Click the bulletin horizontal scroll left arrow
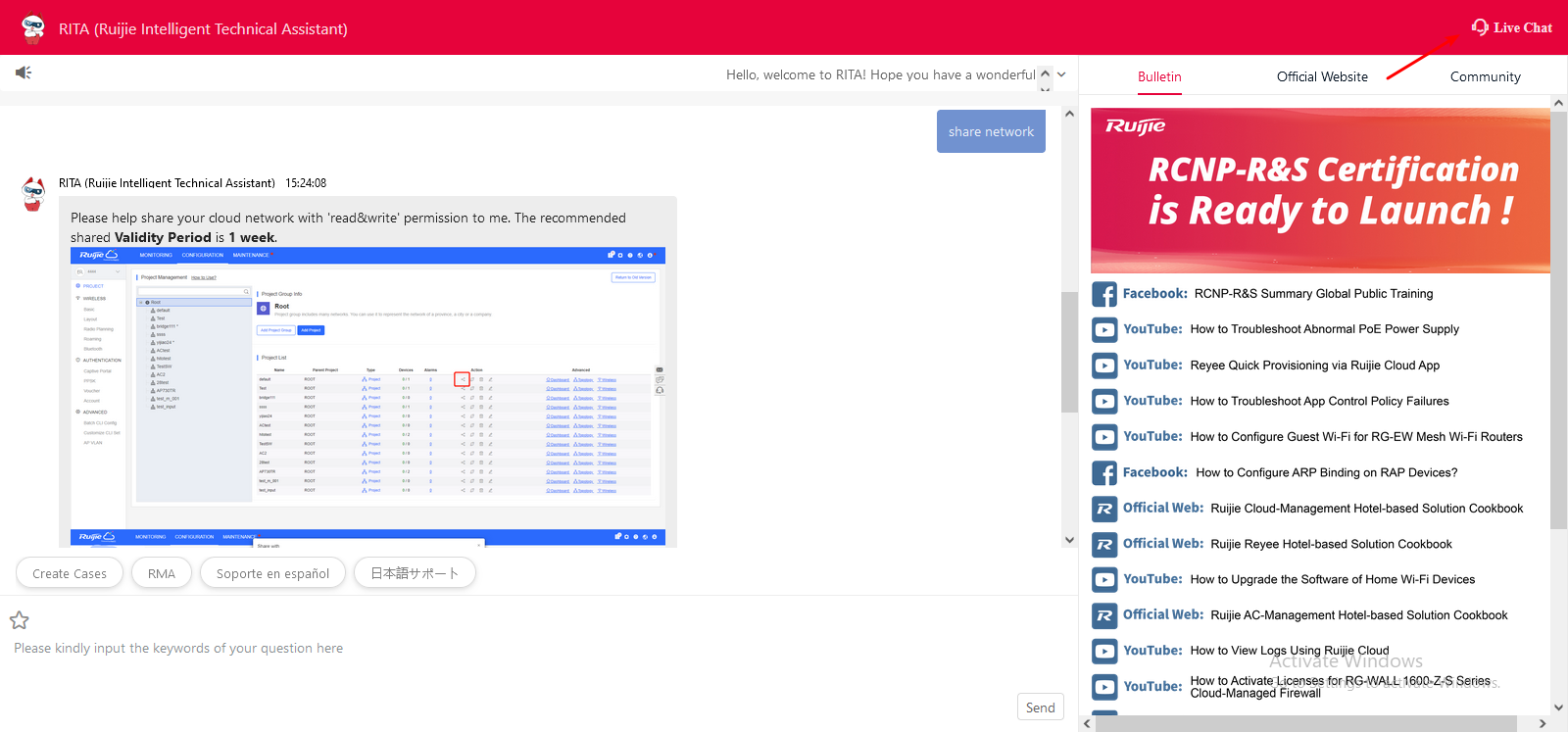Viewport: 1568px width, 732px height. pyautogui.click(x=1087, y=724)
